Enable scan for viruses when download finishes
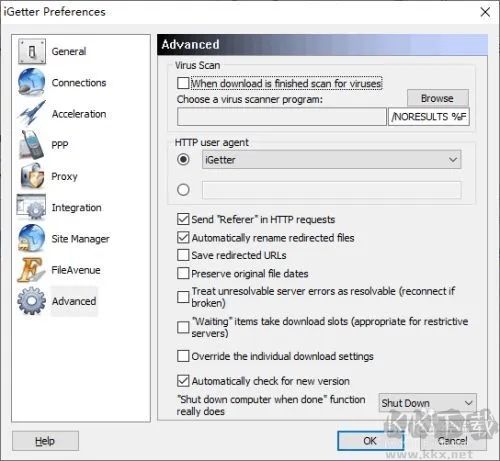This screenshot has height=461, width=500. click(183, 83)
